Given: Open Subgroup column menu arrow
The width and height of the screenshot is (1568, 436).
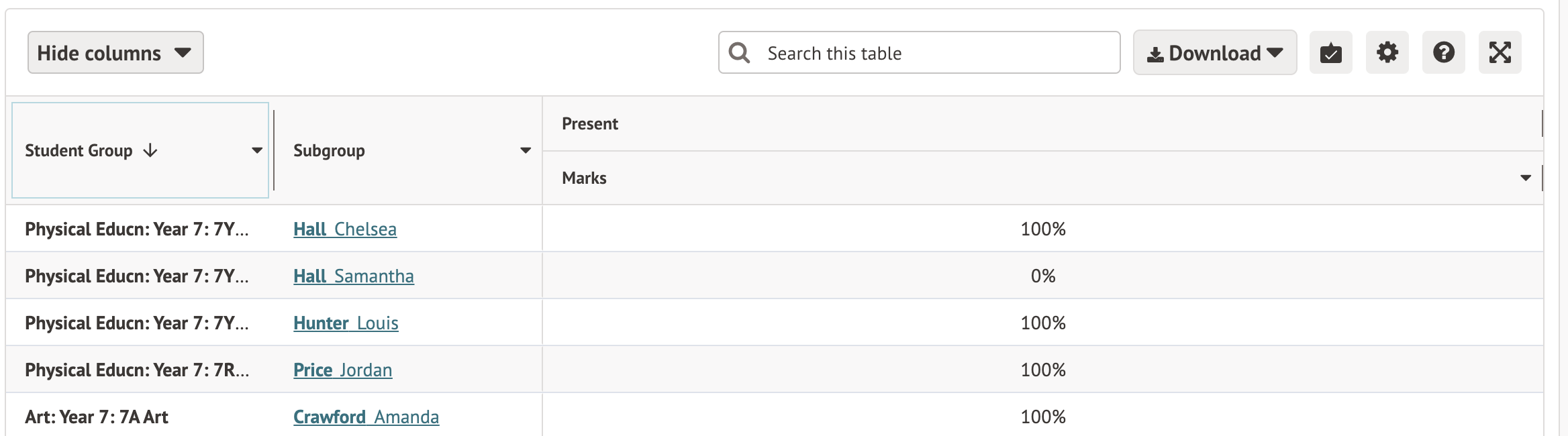Looking at the screenshot, I should pyautogui.click(x=526, y=150).
